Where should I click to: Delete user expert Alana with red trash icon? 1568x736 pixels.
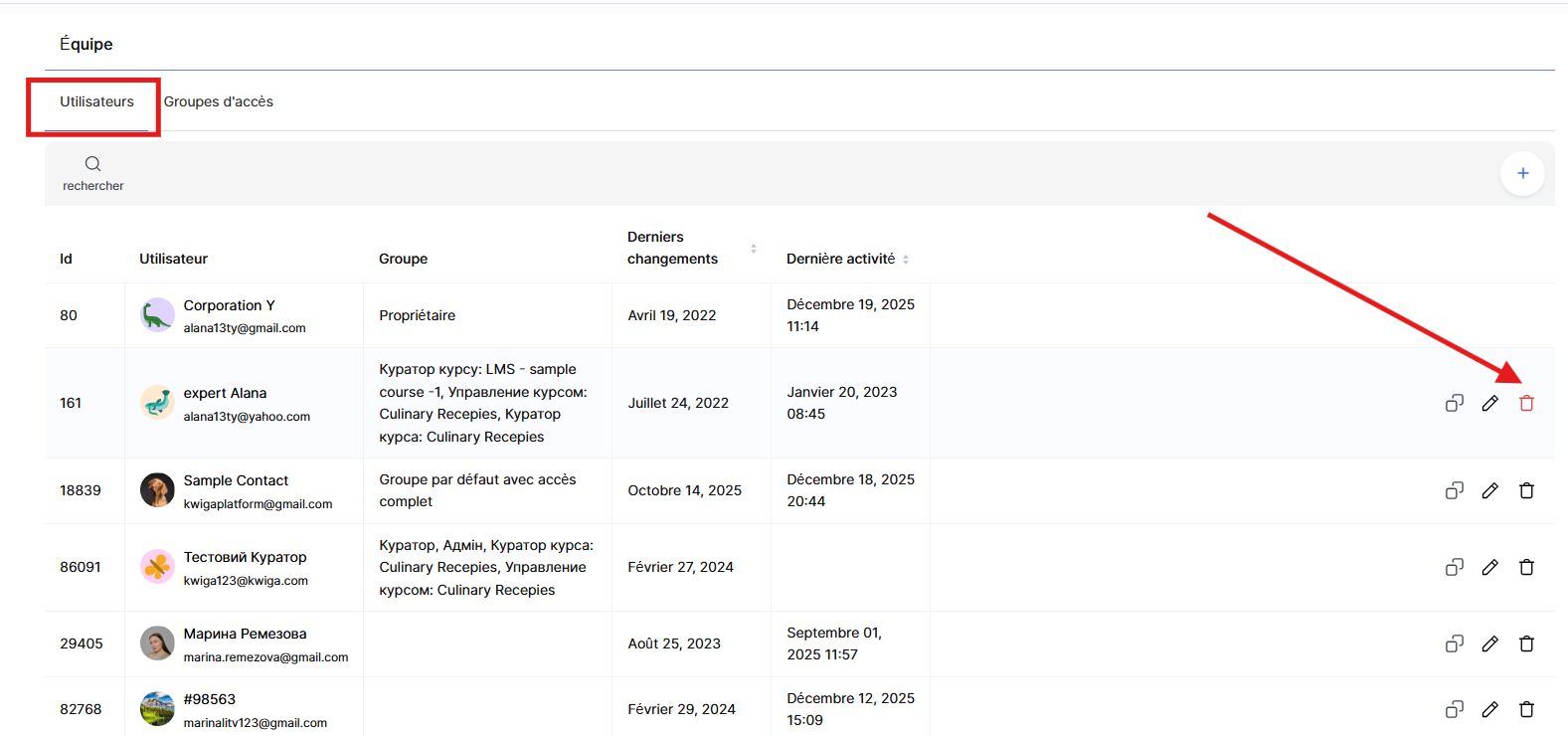(x=1526, y=403)
